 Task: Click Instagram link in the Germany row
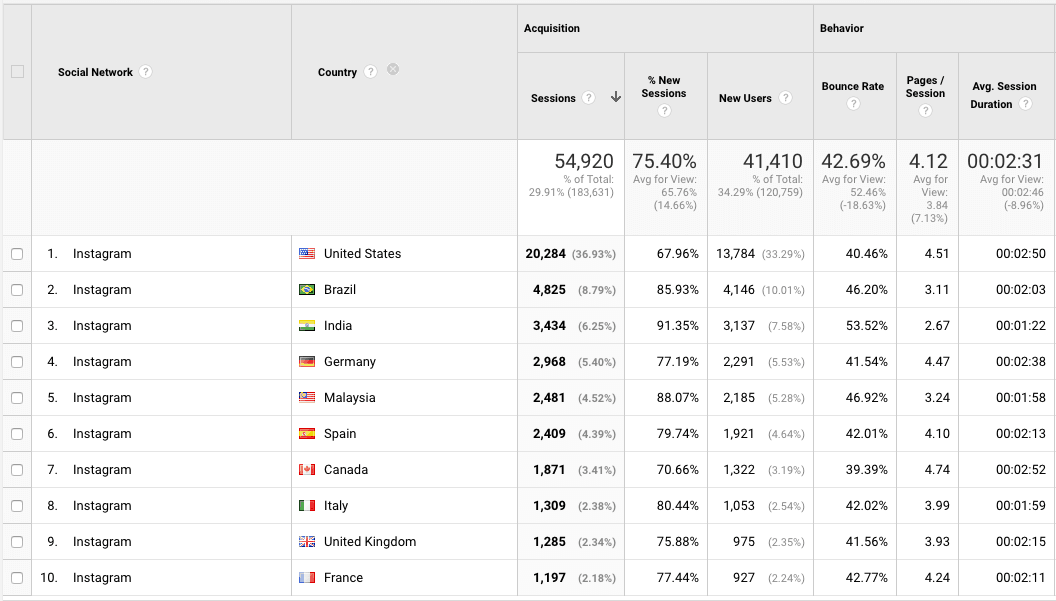(102, 362)
